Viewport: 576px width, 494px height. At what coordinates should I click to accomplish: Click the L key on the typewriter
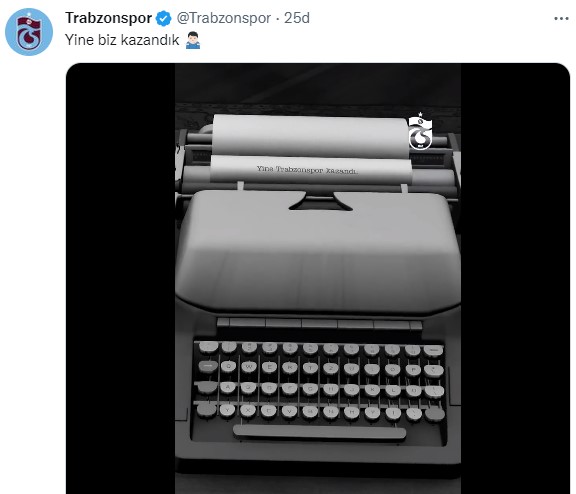point(393,390)
